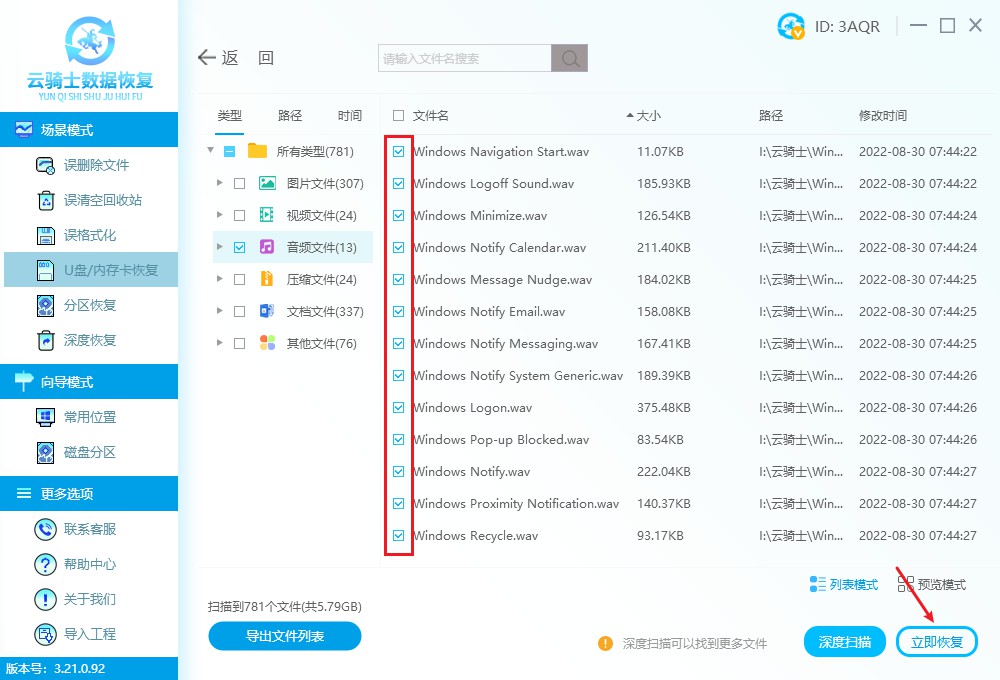Toggle the select-all checkbox beside 文件名
The image size is (1000, 680).
[x=397, y=115]
